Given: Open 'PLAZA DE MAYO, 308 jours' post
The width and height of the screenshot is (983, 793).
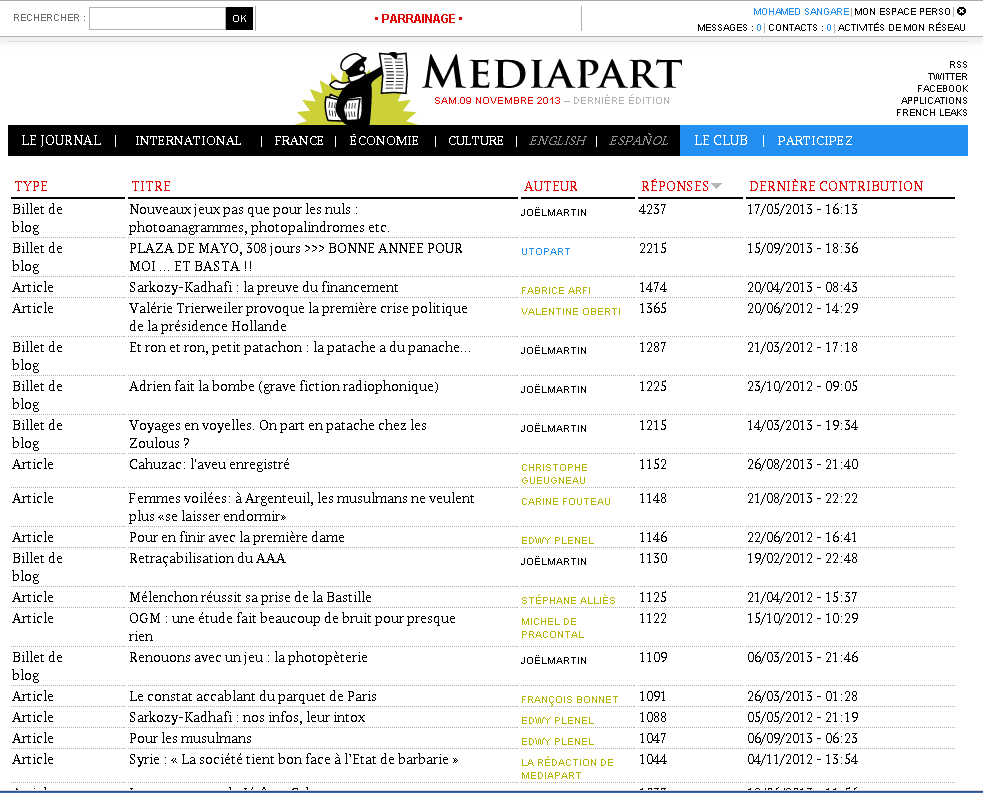Looking at the screenshot, I should (x=295, y=257).
